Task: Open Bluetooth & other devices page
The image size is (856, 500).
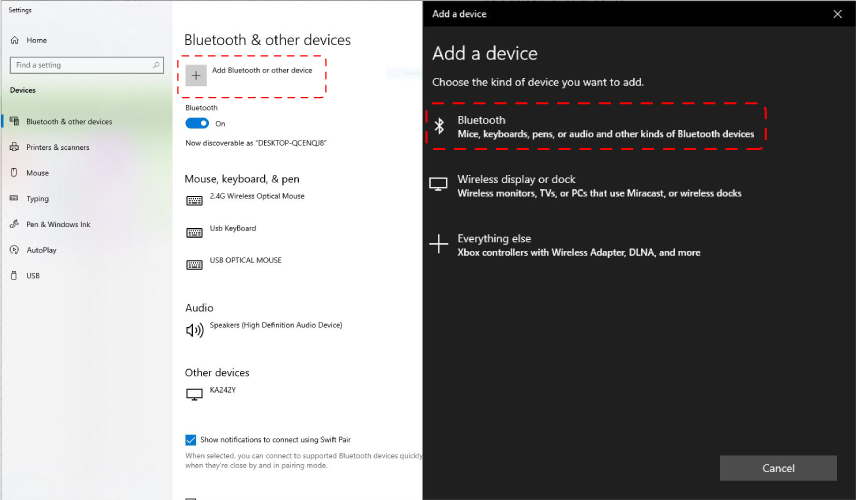Action: [x=69, y=121]
